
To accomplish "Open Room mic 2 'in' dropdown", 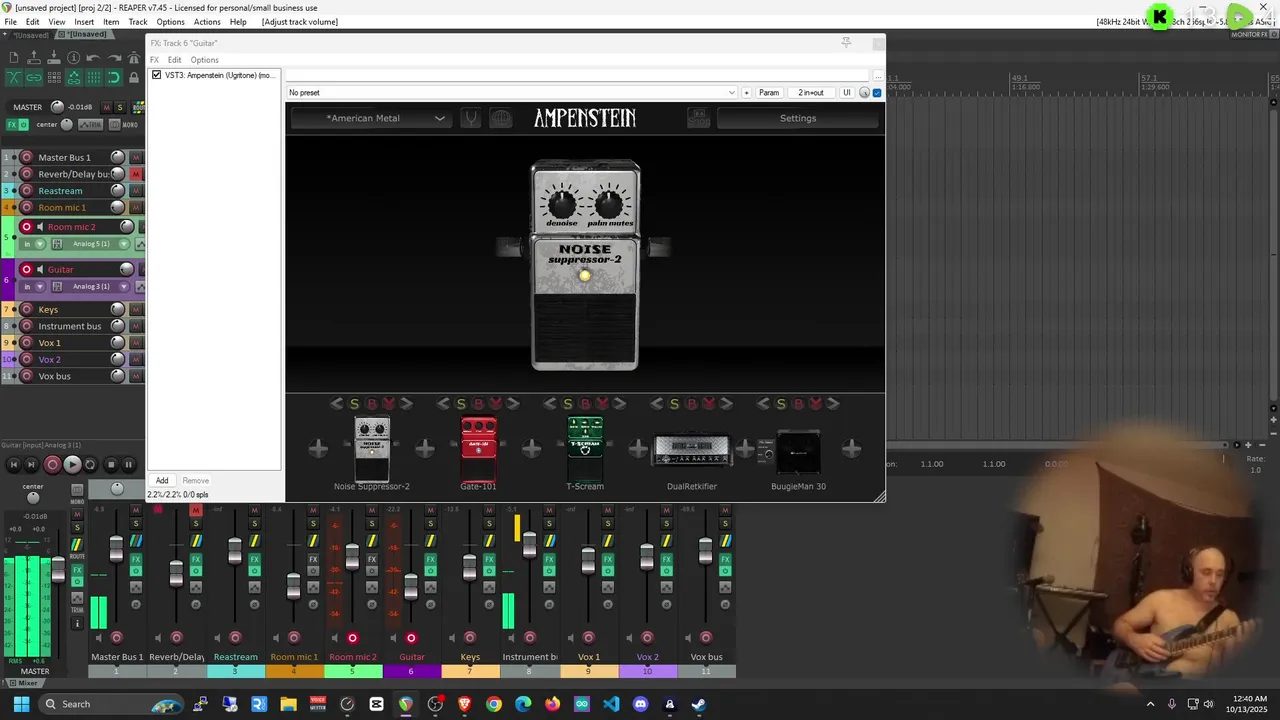I will point(33,244).
